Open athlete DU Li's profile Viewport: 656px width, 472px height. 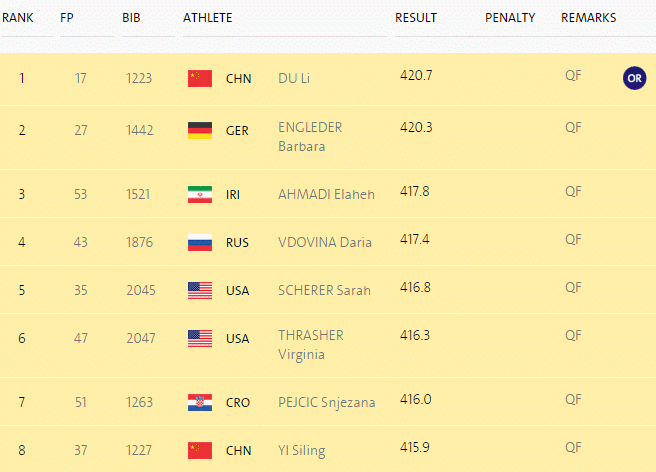pyautogui.click(x=294, y=78)
